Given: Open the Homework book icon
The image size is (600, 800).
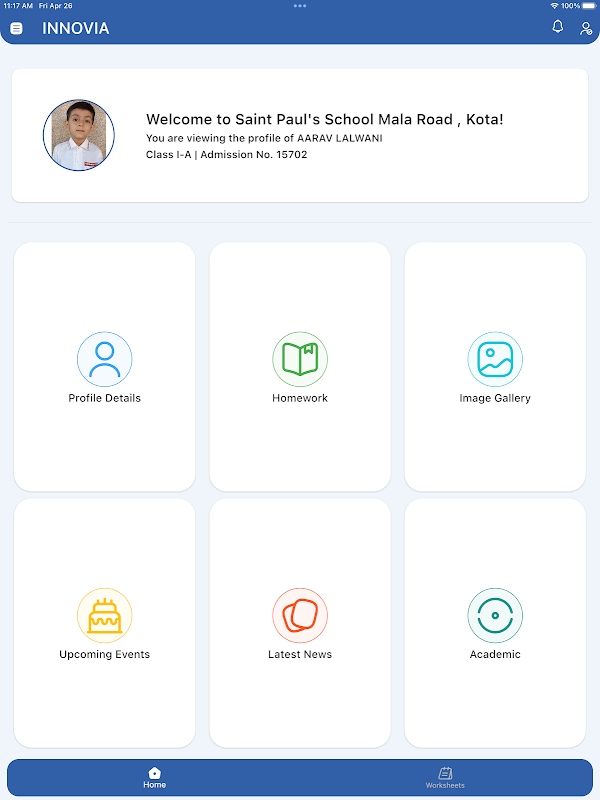Looking at the screenshot, I should 300,359.
